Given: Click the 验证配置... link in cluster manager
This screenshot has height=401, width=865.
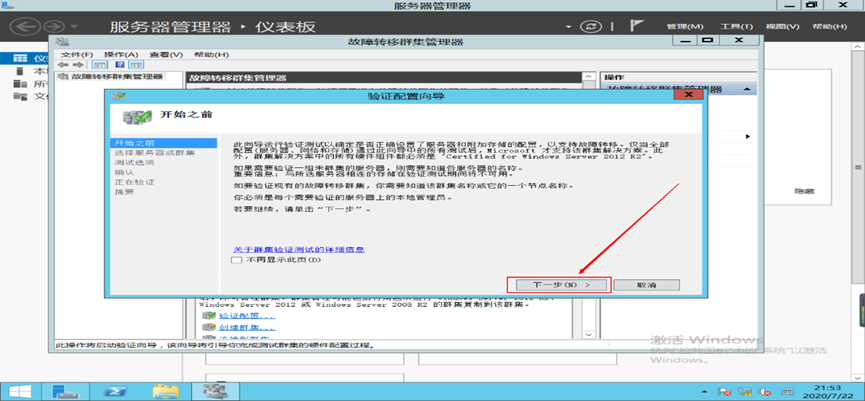Looking at the screenshot, I should pyautogui.click(x=247, y=317).
